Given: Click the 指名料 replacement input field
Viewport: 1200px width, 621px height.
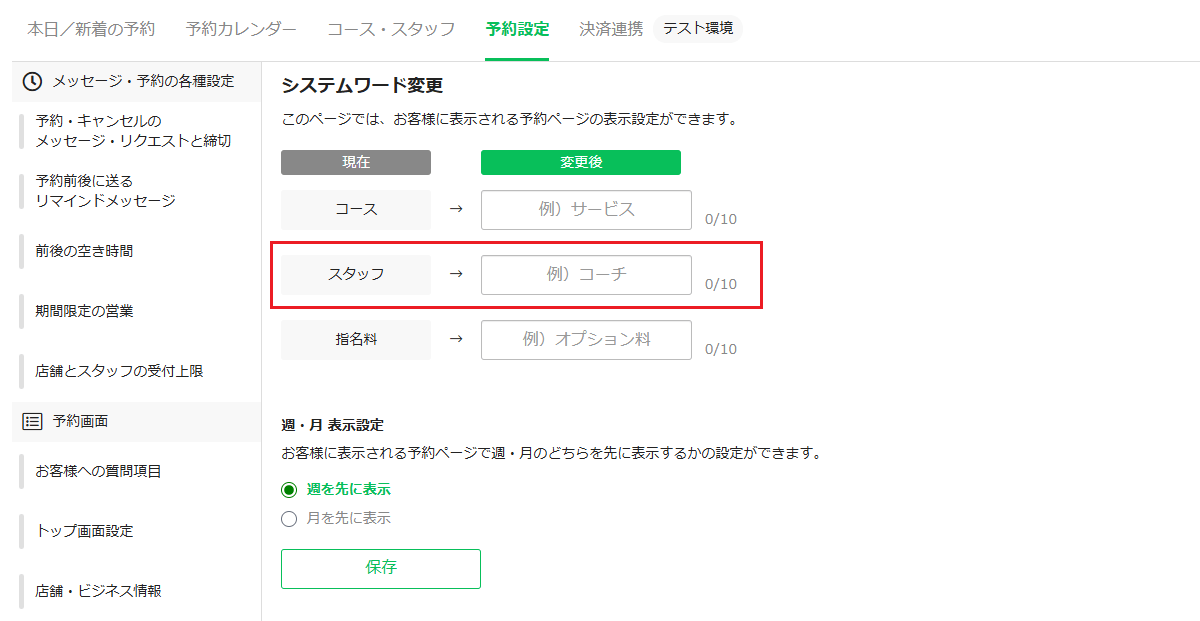Looking at the screenshot, I should 586,340.
